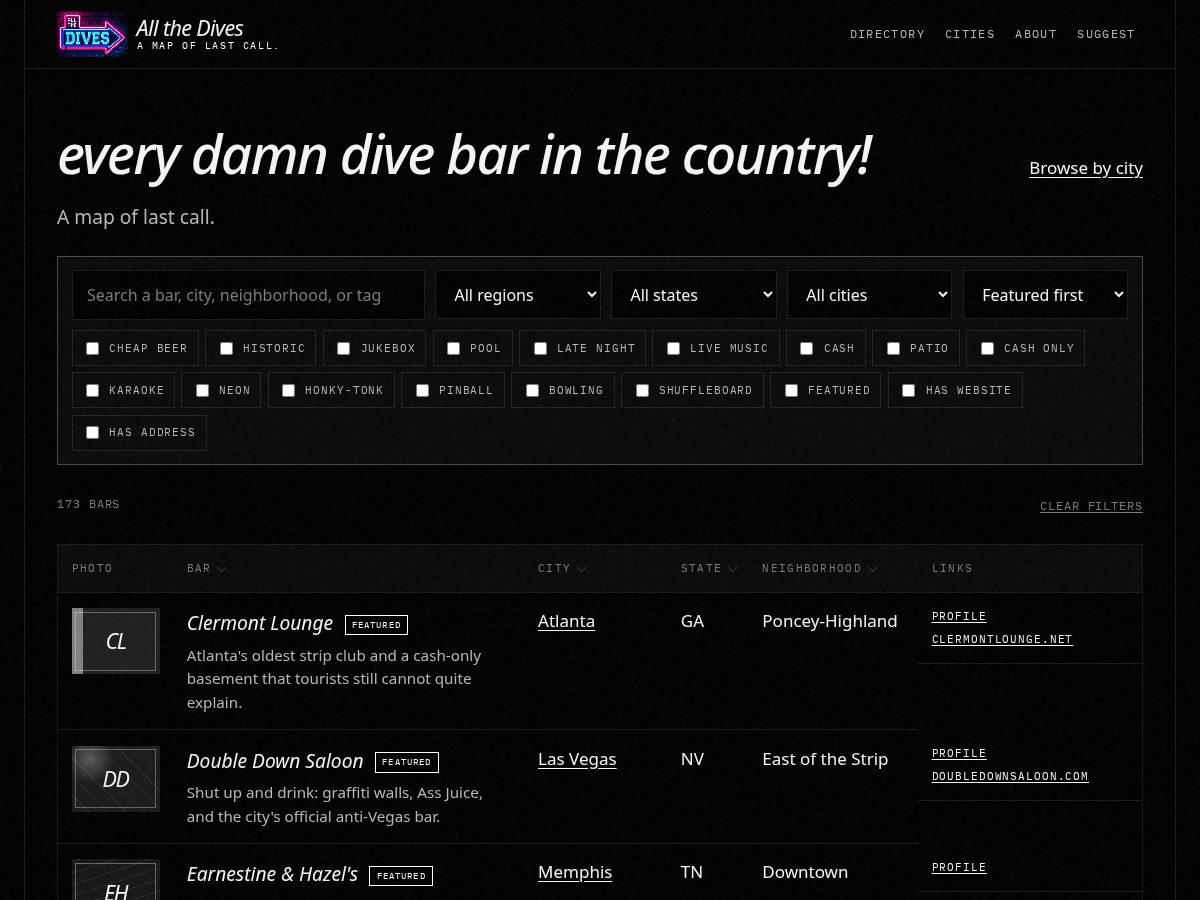
Task: Open the Clermont Lounge CL photo thumbnail
Action: (116, 641)
